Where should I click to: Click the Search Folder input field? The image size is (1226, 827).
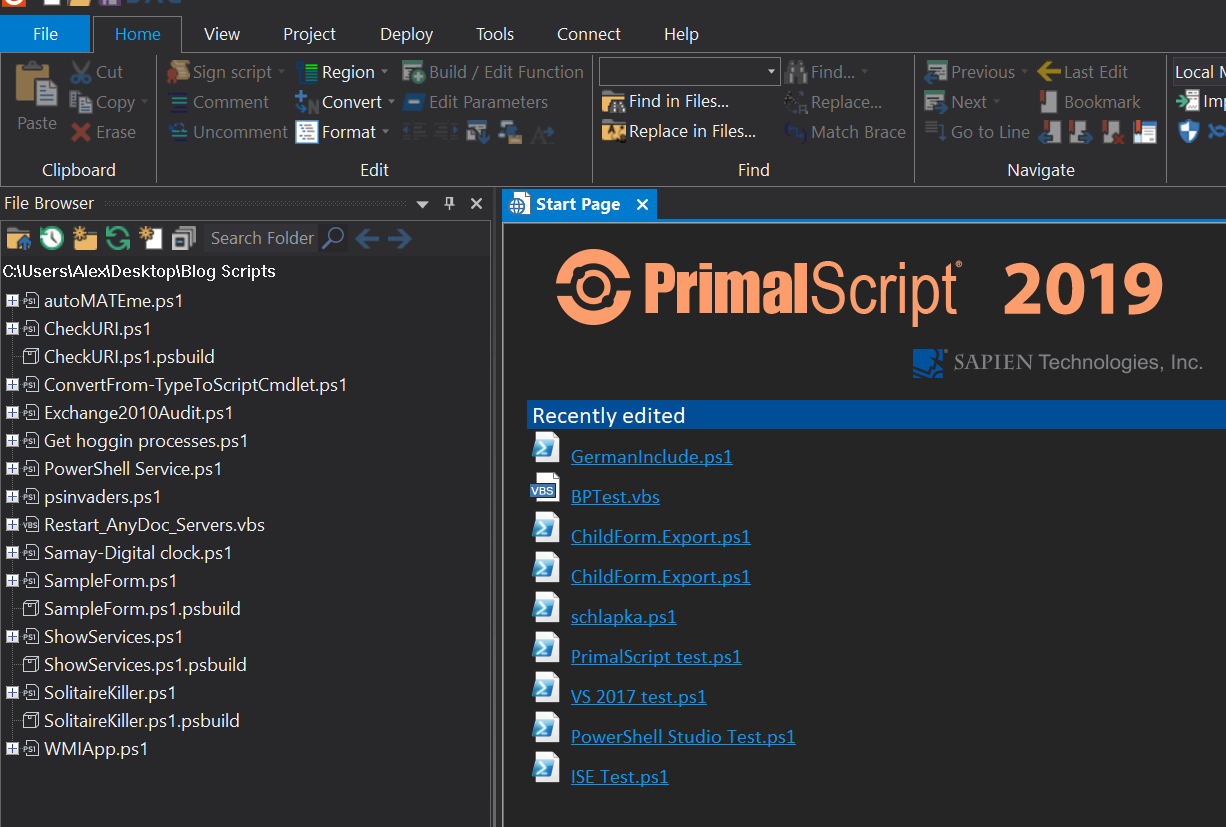pyautogui.click(x=262, y=238)
